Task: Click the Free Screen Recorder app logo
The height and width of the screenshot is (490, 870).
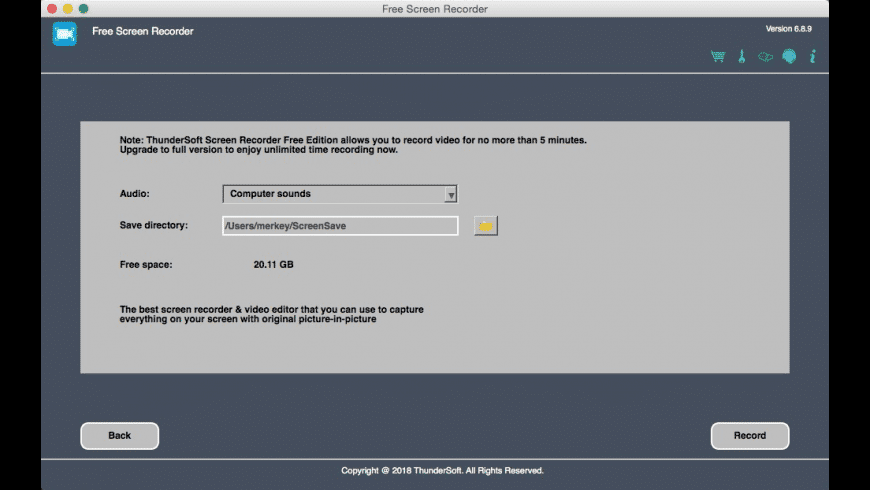Action: tap(65, 34)
